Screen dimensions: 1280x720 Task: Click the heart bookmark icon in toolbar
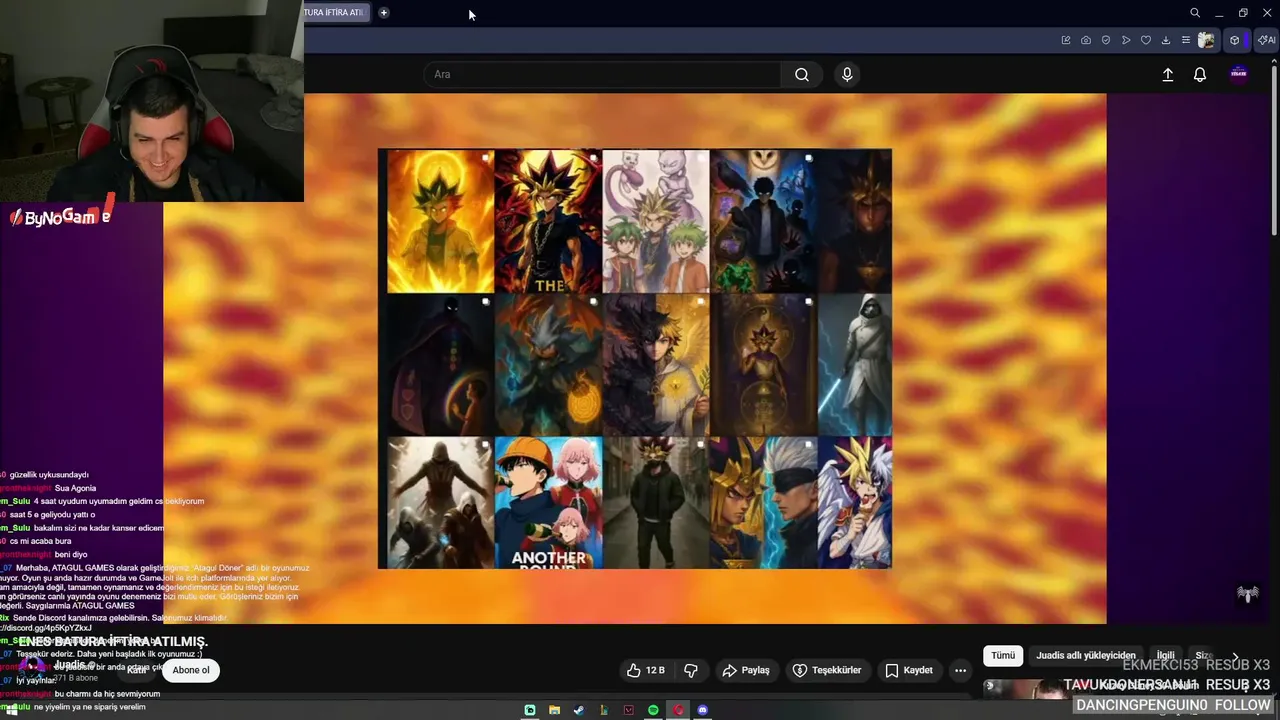click(1146, 40)
